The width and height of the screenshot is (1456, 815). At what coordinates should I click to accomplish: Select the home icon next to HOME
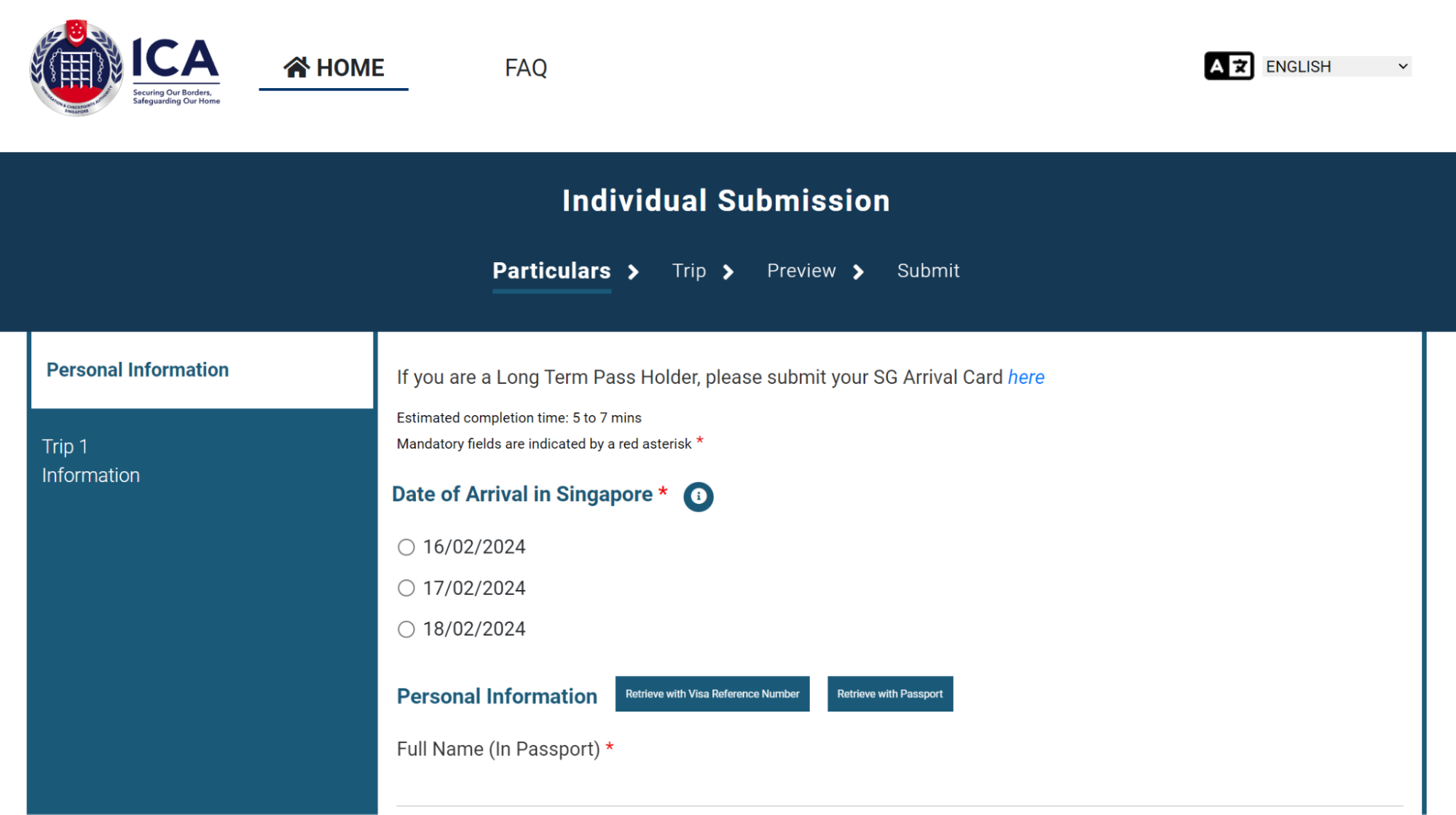point(296,66)
